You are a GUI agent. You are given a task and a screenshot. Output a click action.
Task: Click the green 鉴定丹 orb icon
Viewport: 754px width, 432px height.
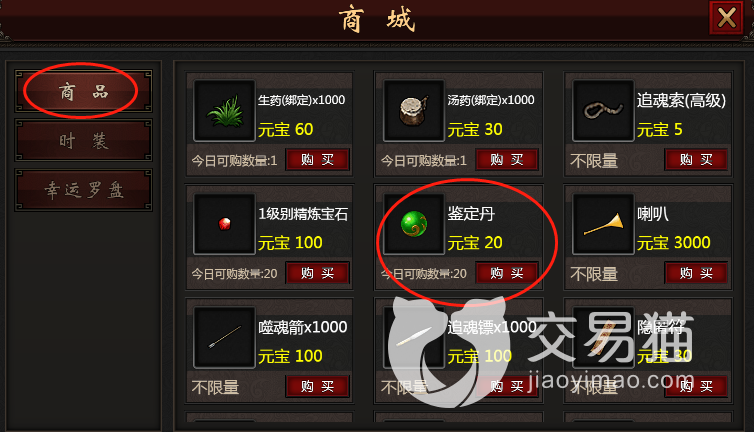point(414,224)
